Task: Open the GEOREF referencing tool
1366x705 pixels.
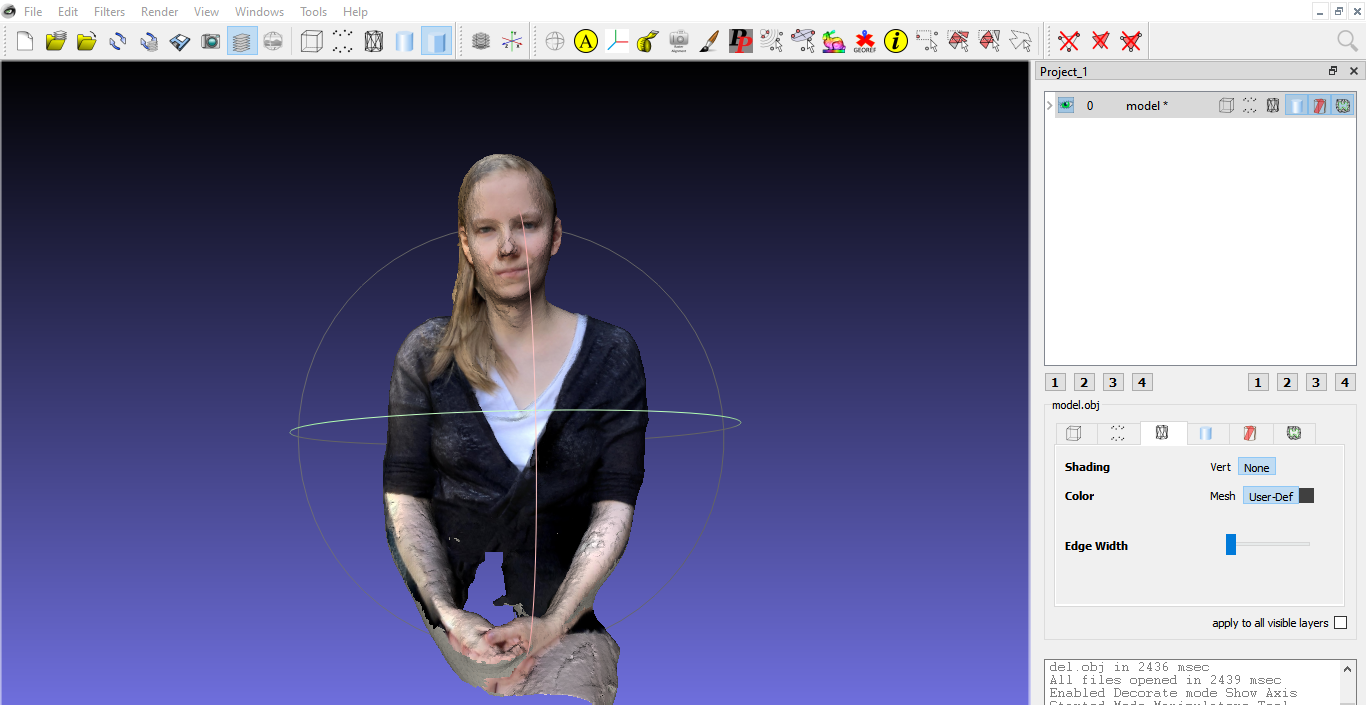Action: [865, 41]
